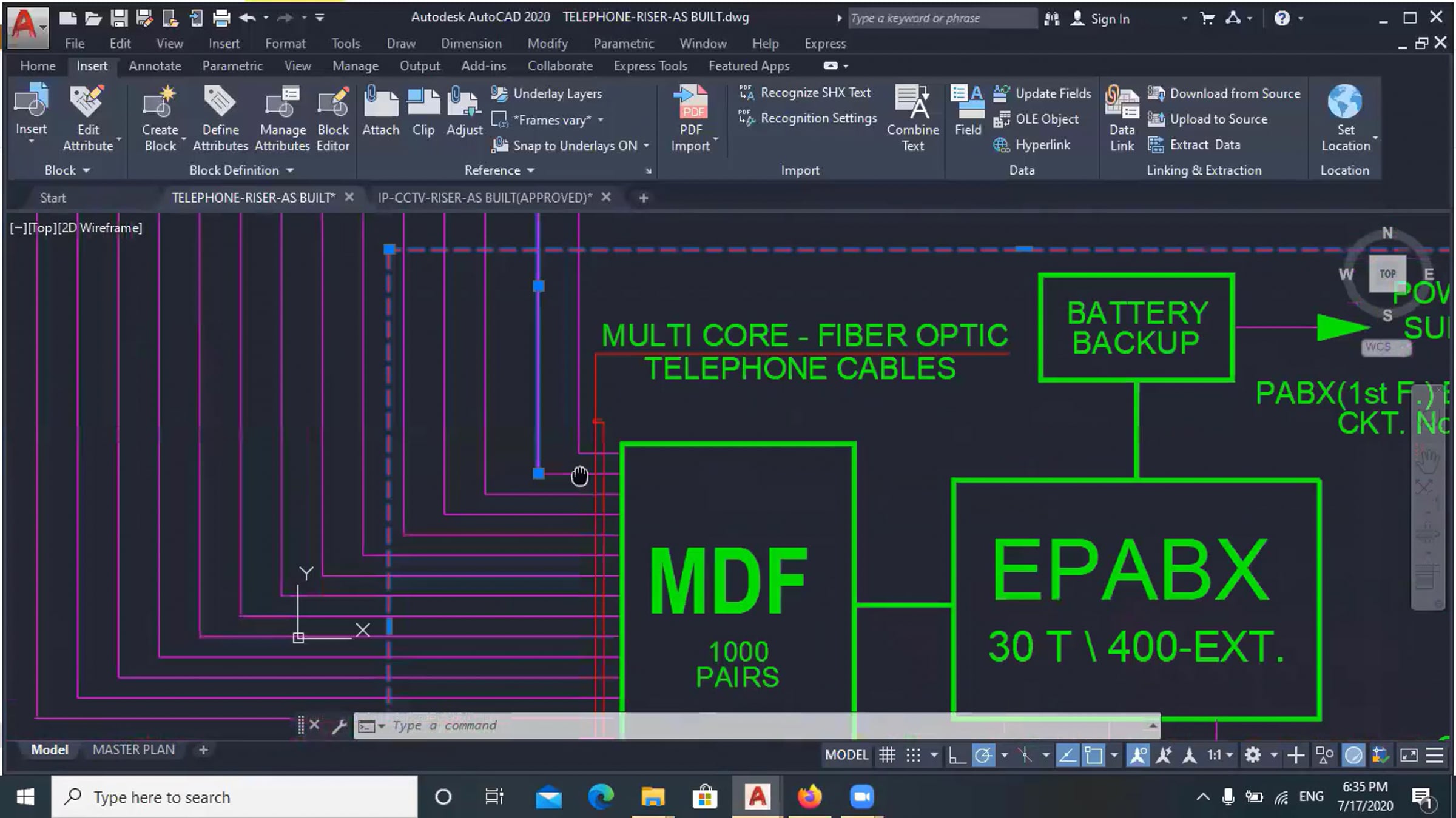The width and height of the screenshot is (1456, 818).
Task: Toggle MODEL space button in status bar
Action: (846, 755)
